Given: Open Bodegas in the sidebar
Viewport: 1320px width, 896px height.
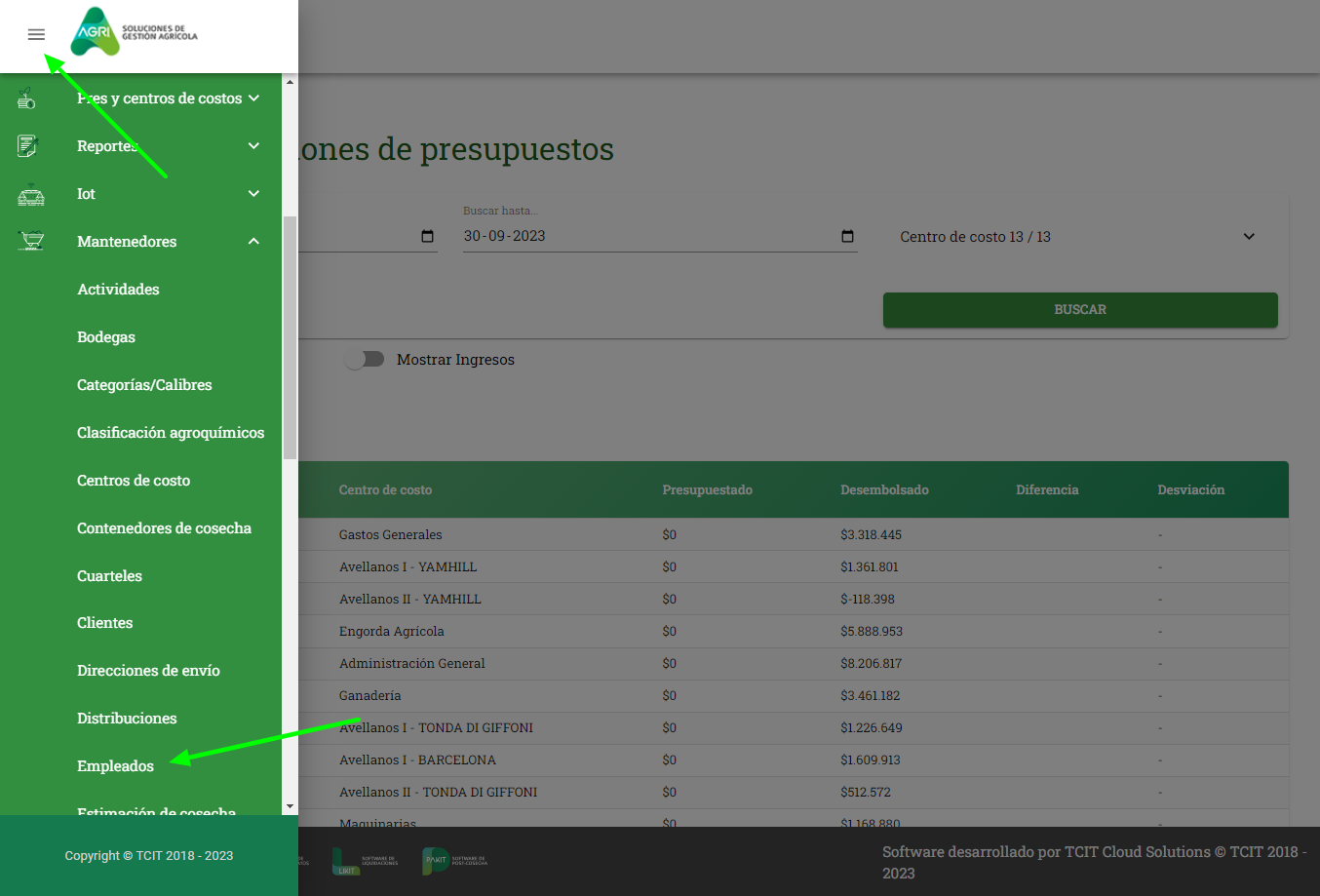Looking at the screenshot, I should pos(106,337).
